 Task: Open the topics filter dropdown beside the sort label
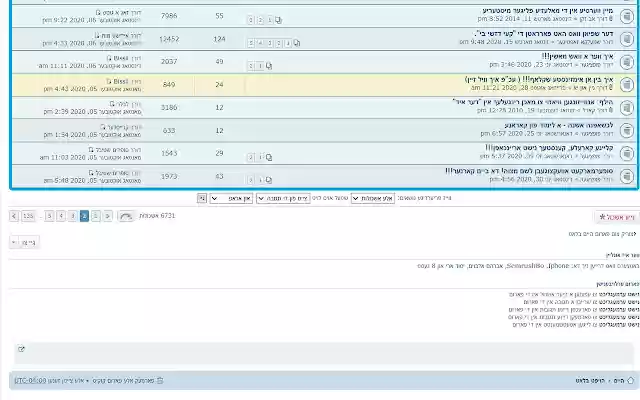(x=373, y=198)
